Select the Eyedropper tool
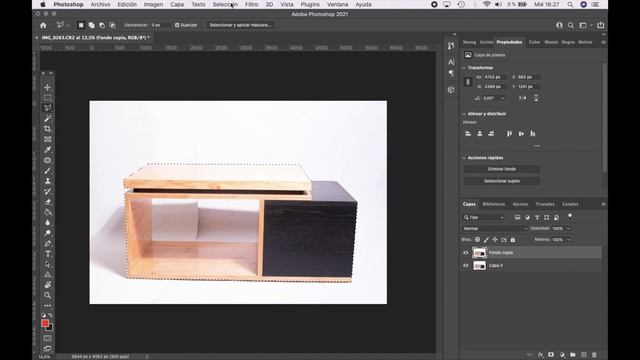 (x=47, y=150)
